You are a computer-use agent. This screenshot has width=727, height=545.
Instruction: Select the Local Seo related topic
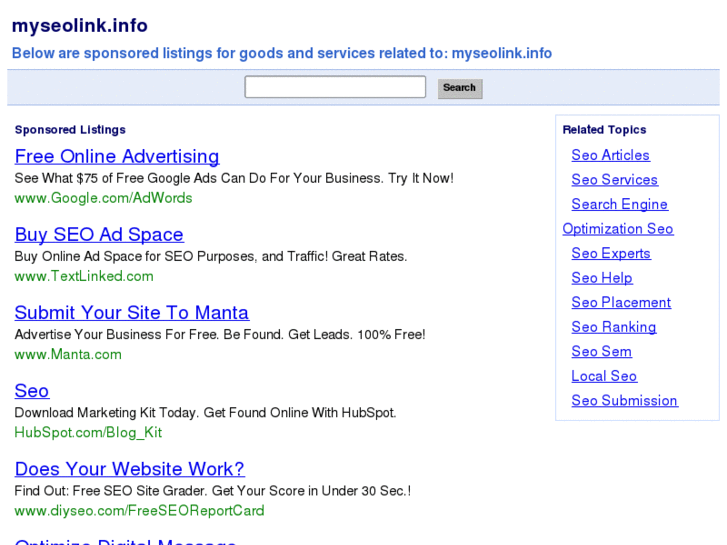(604, 376)
